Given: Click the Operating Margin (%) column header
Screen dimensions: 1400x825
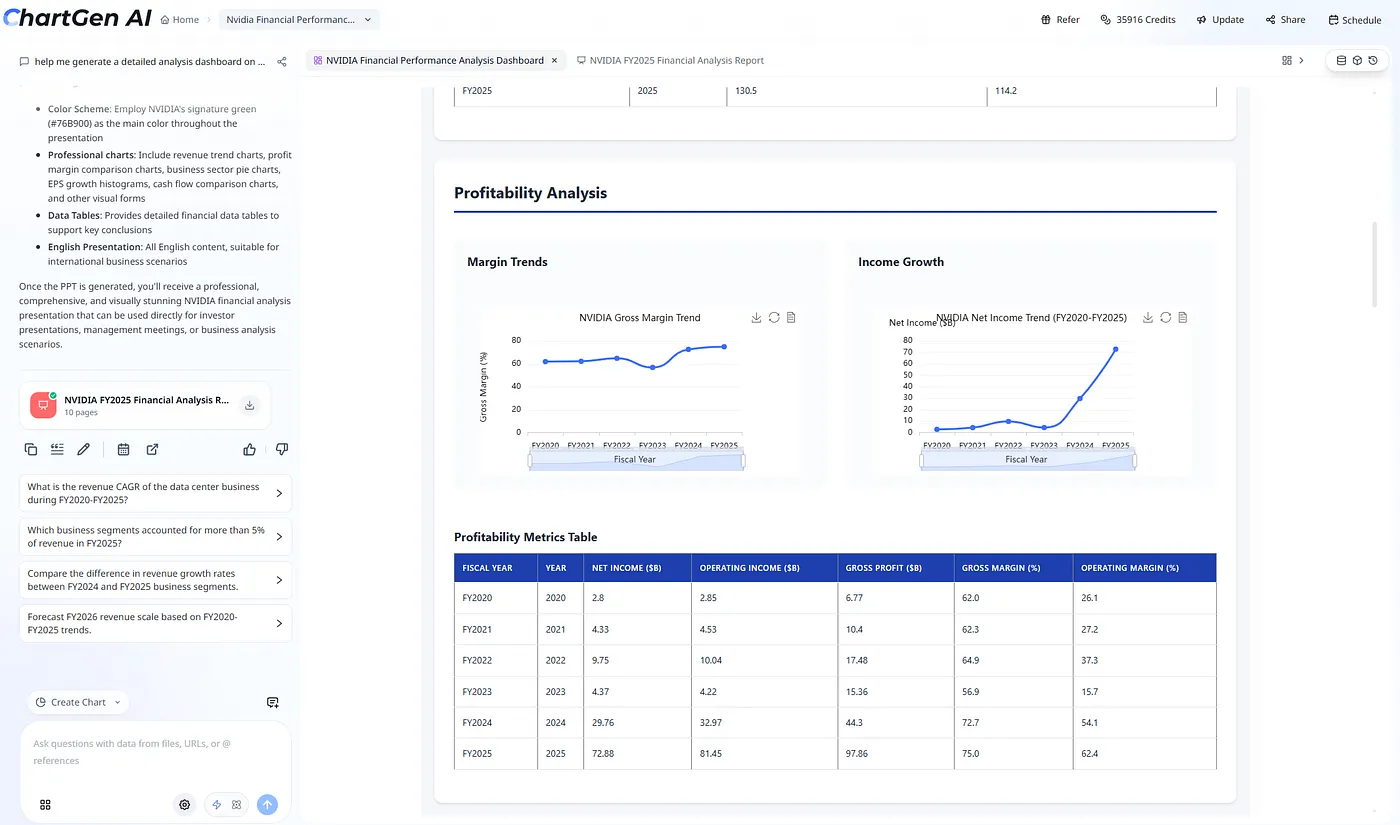Looking at the screenshot, I should 1144,568.
